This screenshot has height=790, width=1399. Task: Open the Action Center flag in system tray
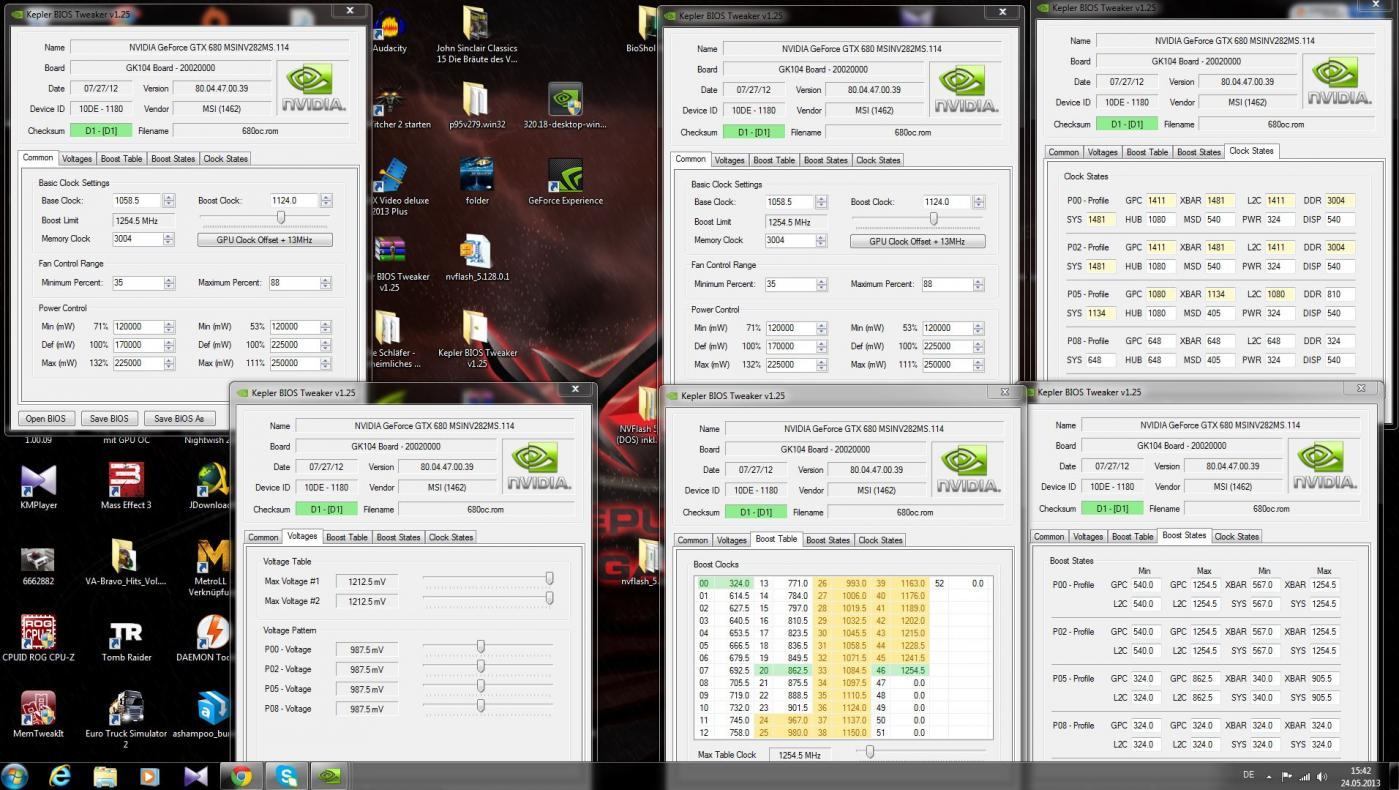[1288, 776]
